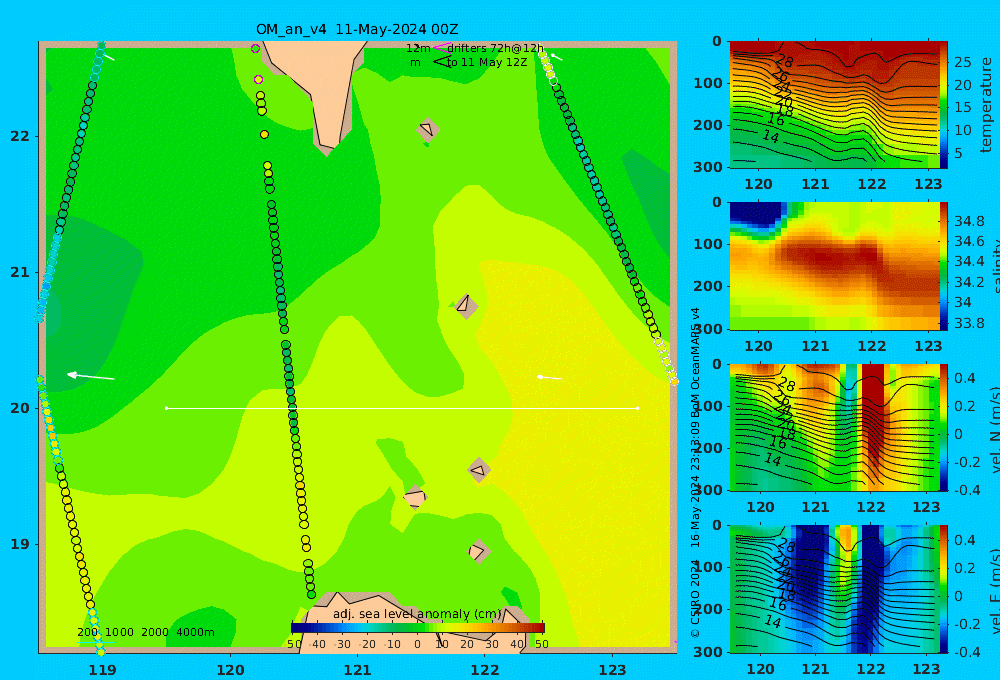
Task: Click the magenta drifter arrow in the legend
Action: [441, 47]
